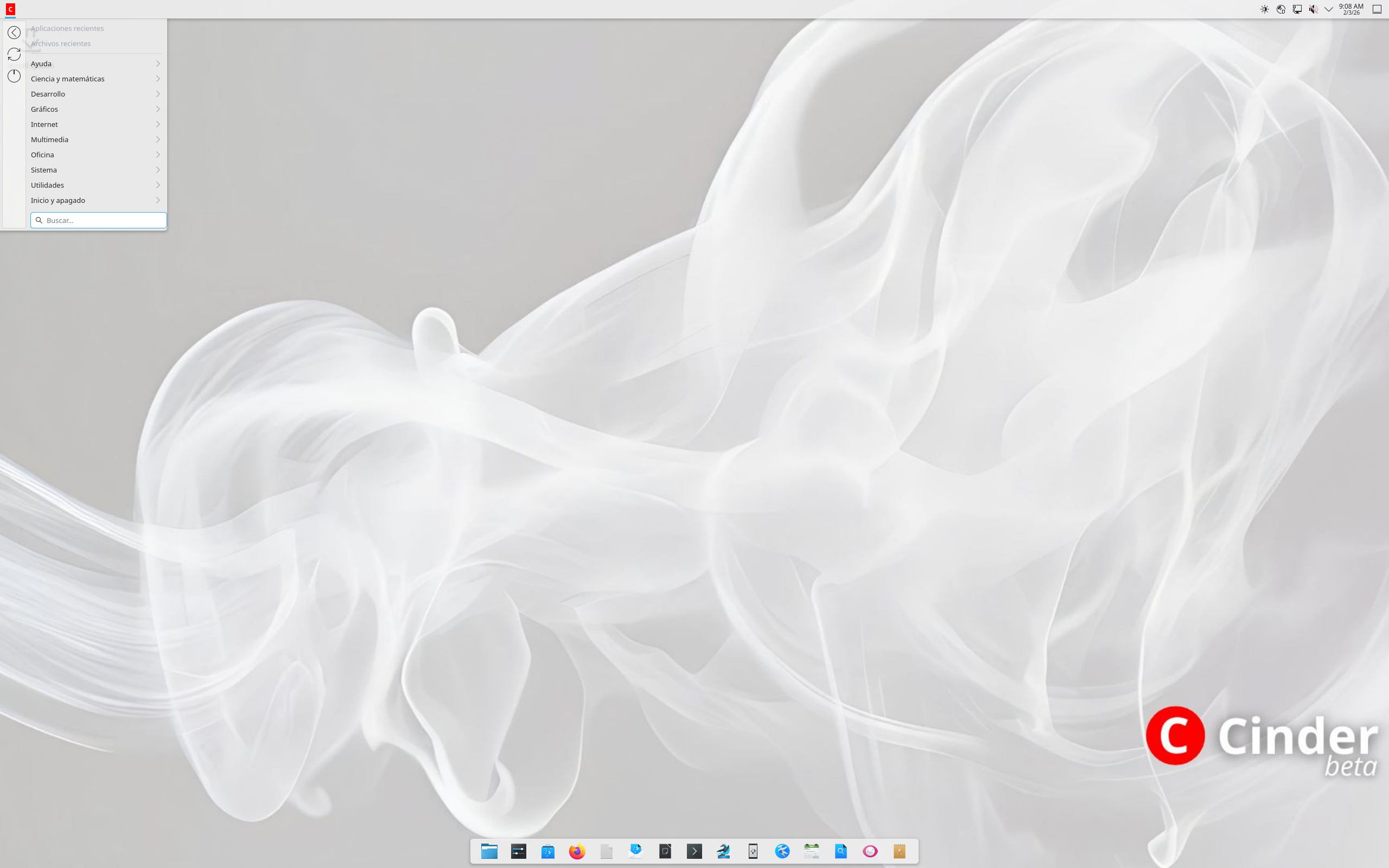Expand the Ayuda category chevron

158,63
